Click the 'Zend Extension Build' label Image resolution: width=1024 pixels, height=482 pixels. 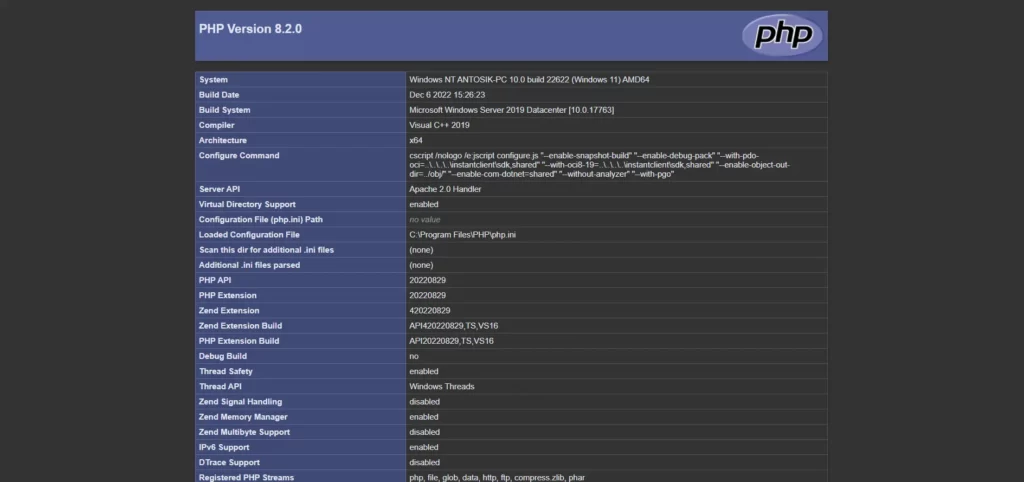[x=240, y=325]
